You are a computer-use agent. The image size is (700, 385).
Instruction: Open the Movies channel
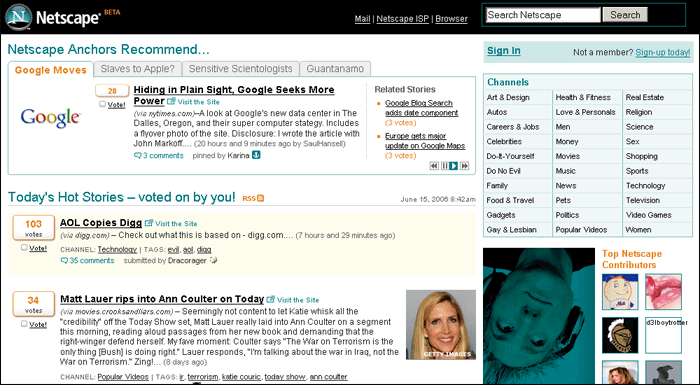tap(567, 156)
